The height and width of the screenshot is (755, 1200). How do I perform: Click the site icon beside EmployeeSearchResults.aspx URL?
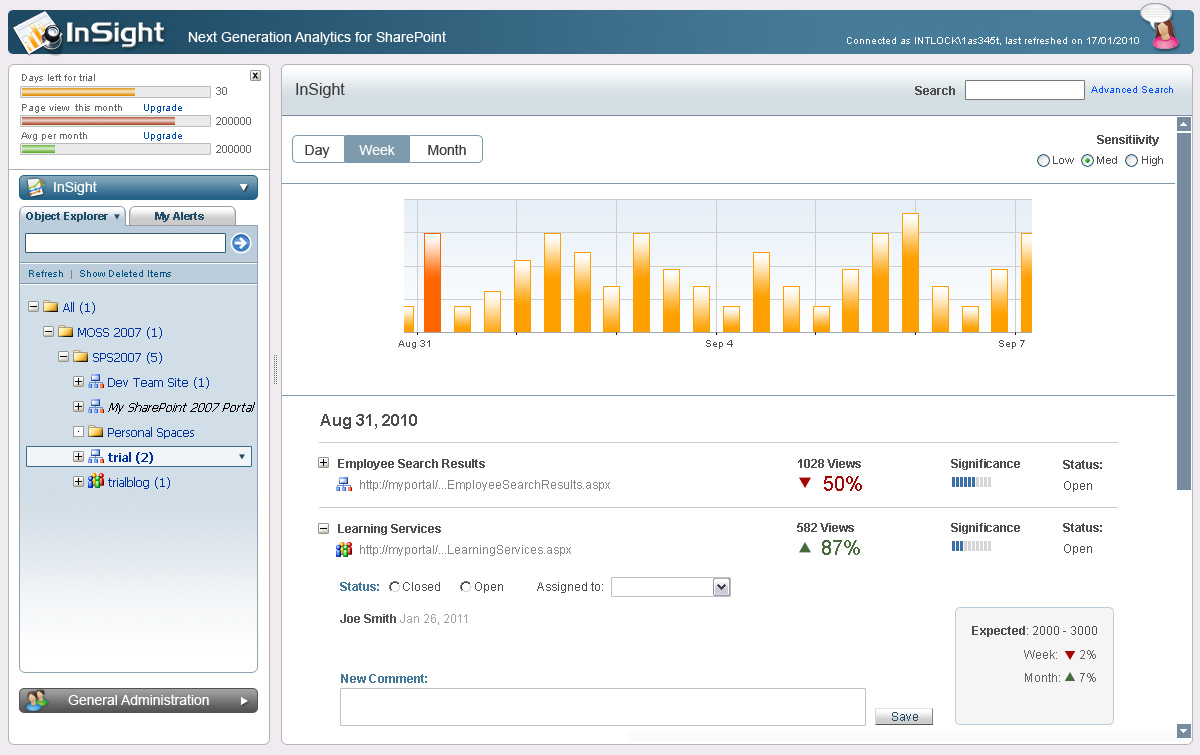coord(344,485)
